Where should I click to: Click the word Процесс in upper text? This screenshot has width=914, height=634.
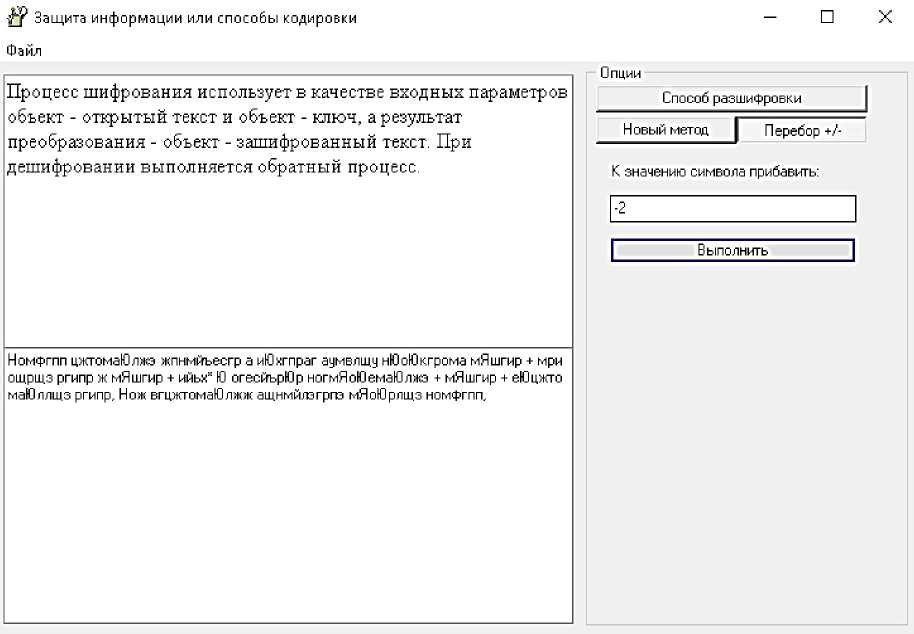(x=41, y=92)
